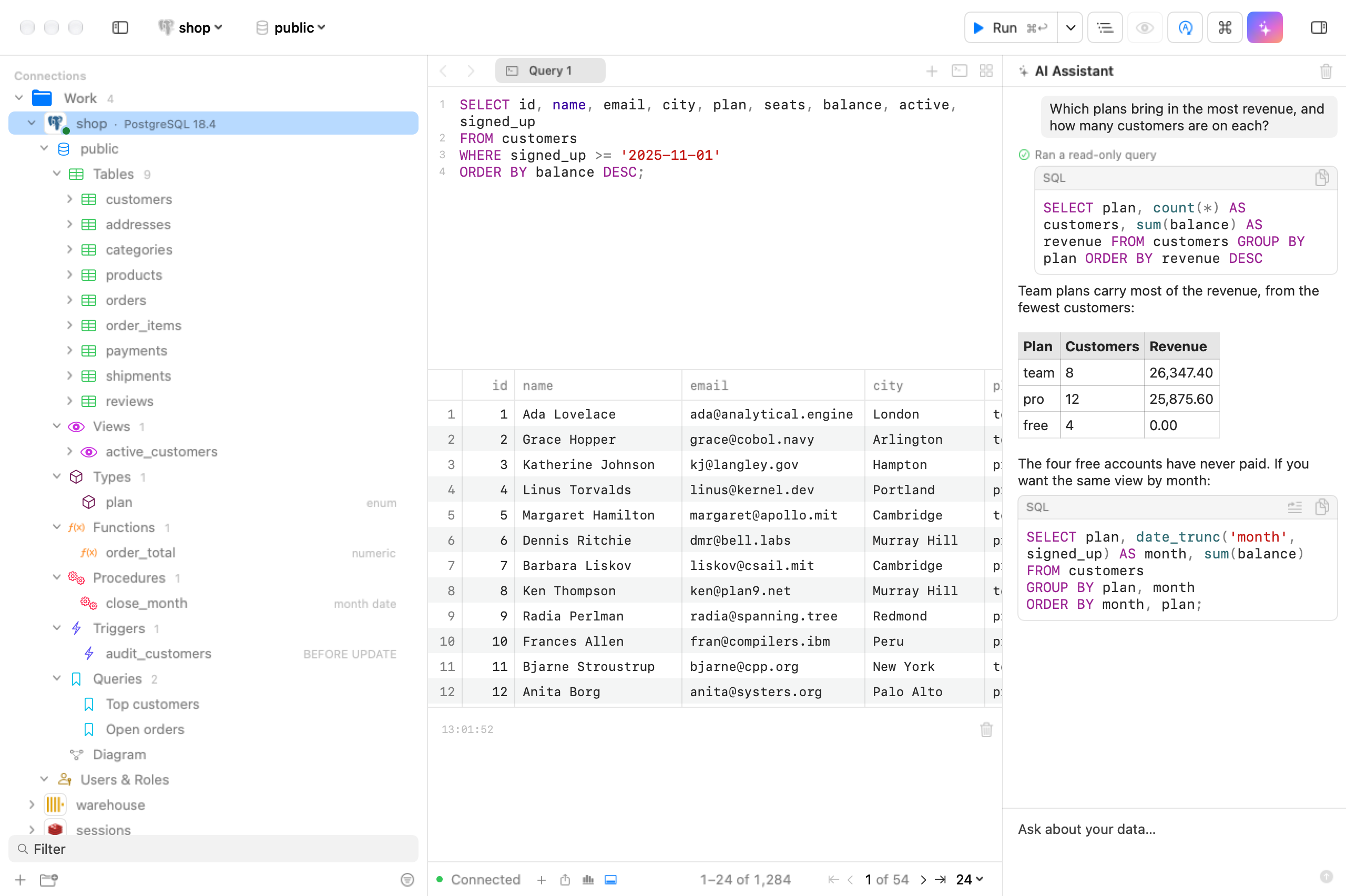1346x896 pixels.
Task: Clear the AI Assistant conversation with trash icon
Action: [x=1326, y=71]
